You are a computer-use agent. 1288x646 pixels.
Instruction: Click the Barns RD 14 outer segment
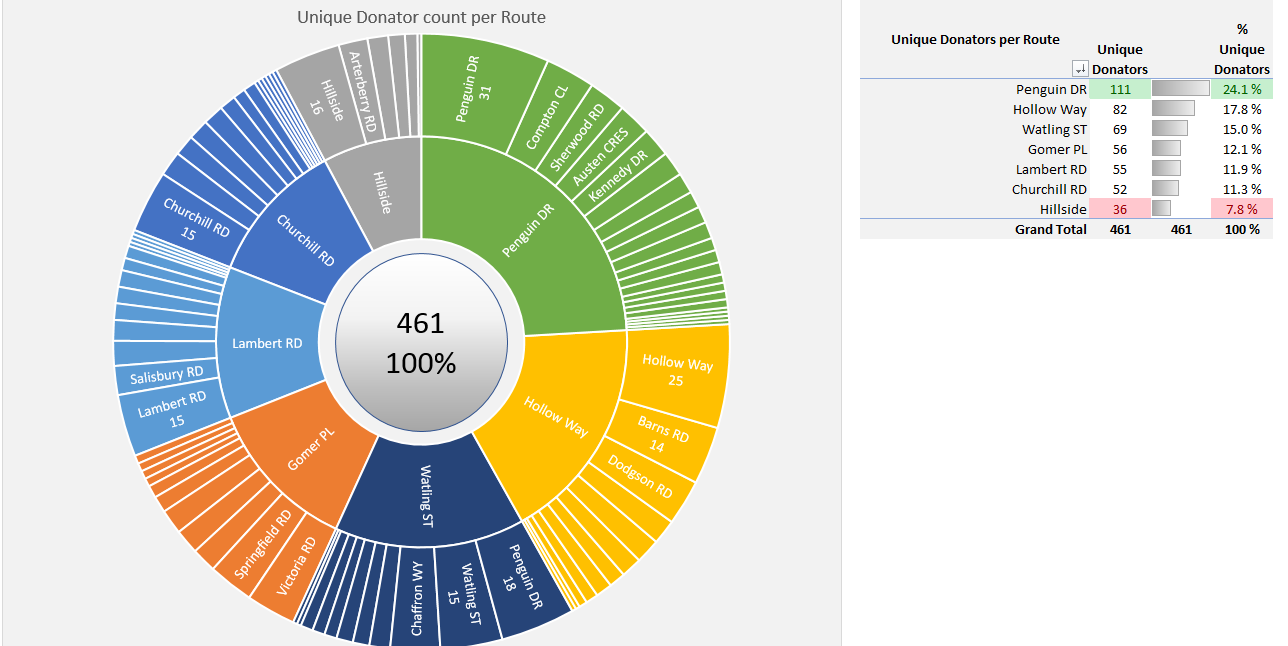(663, 435)
